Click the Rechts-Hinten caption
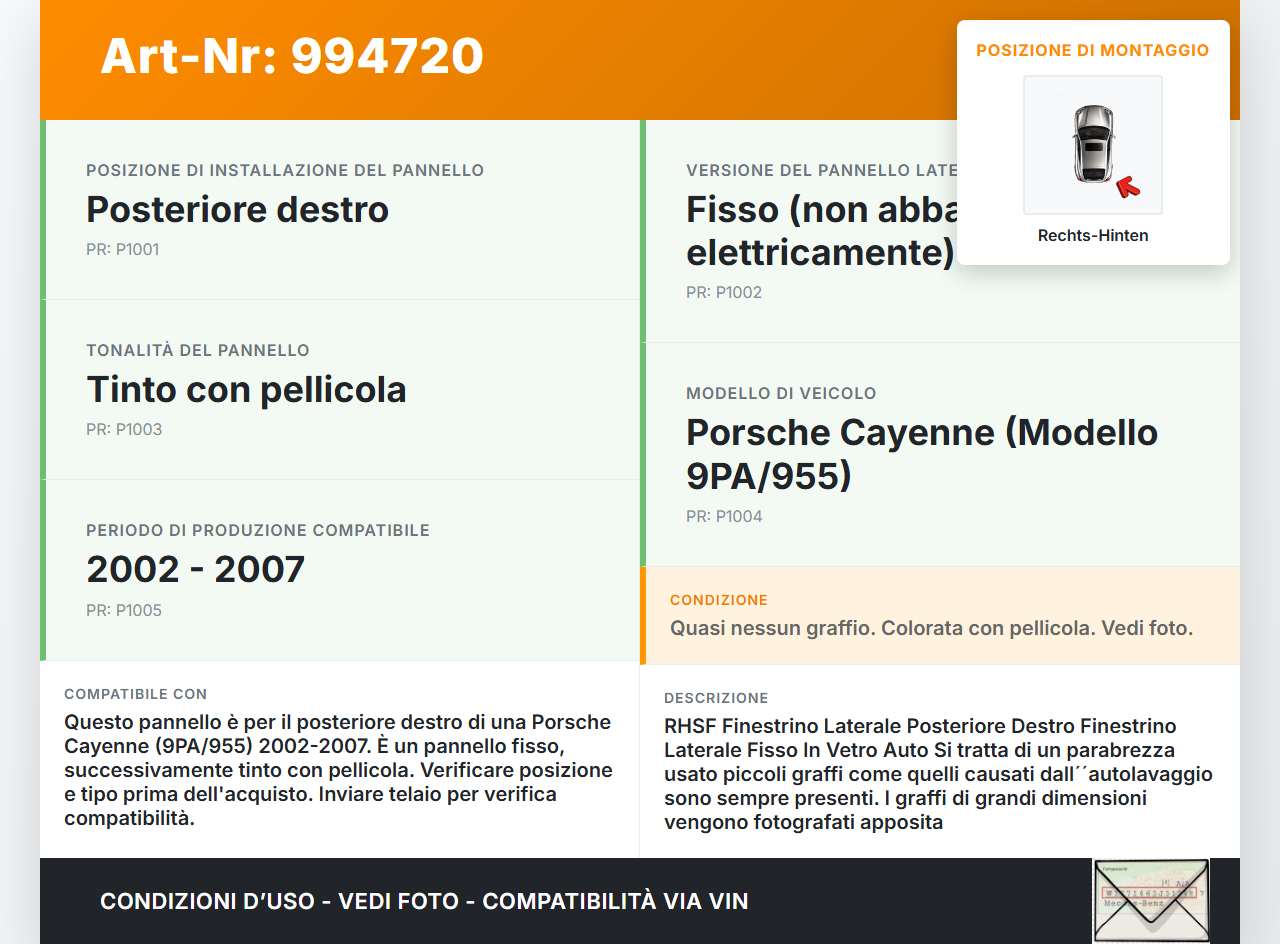This screenshot has height=944, width=1280. 1092,236
